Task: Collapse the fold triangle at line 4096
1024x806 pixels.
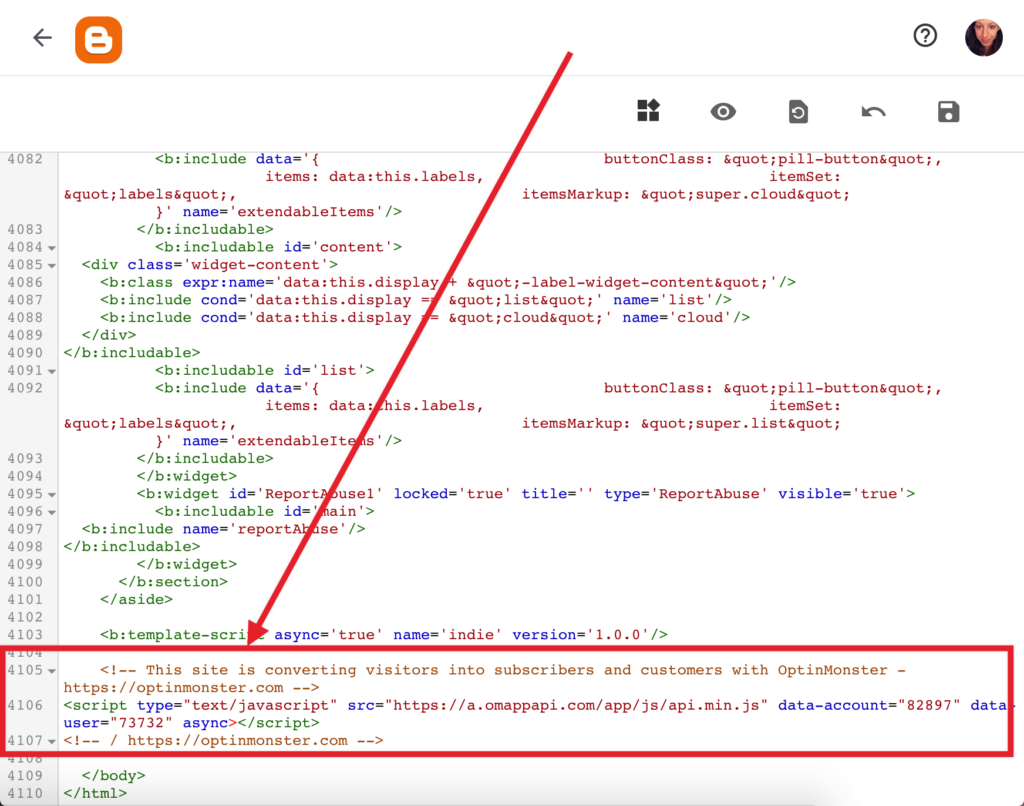Action: coord(53,511)
